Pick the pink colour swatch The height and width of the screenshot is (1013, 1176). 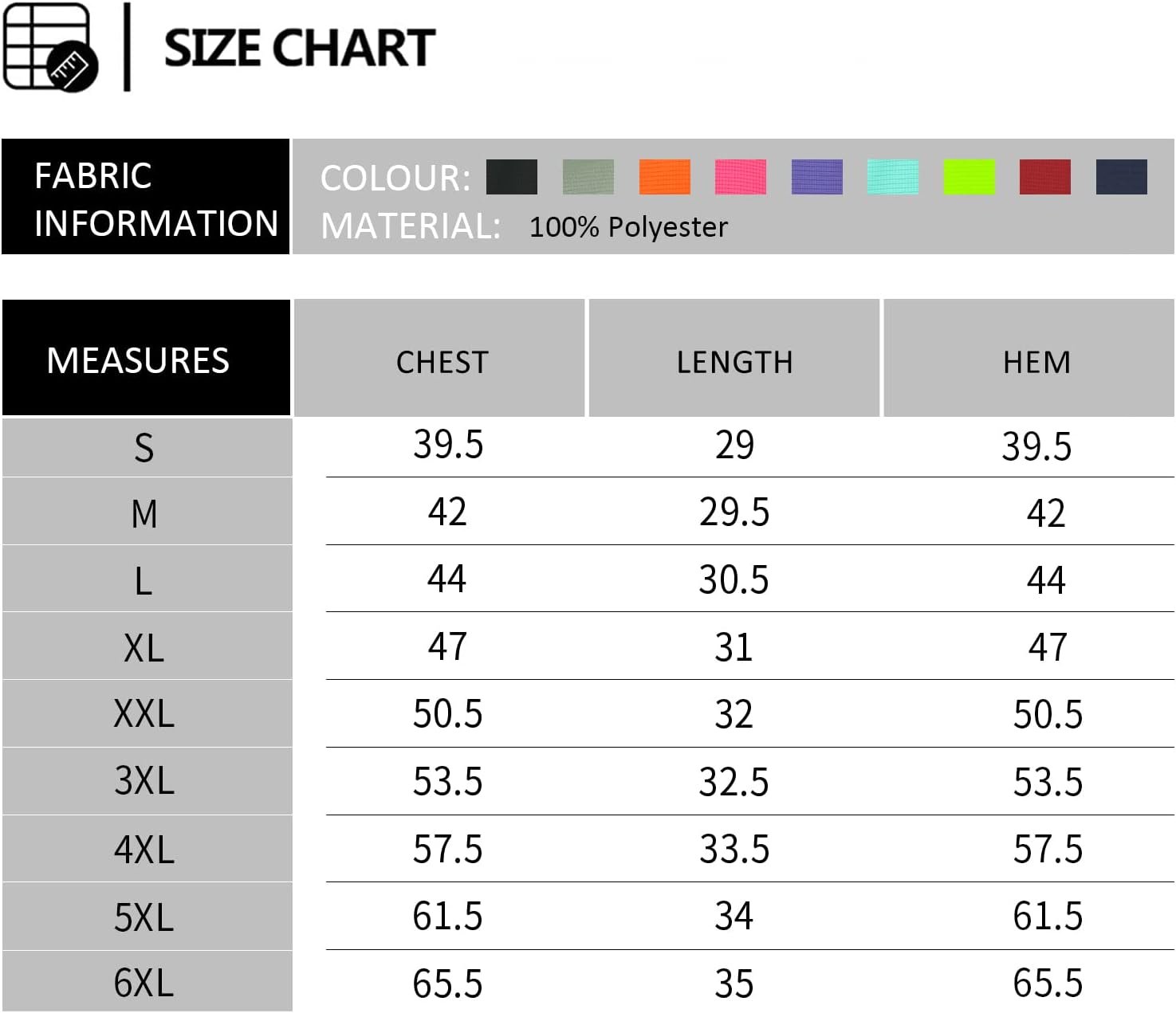coord(741,177)
